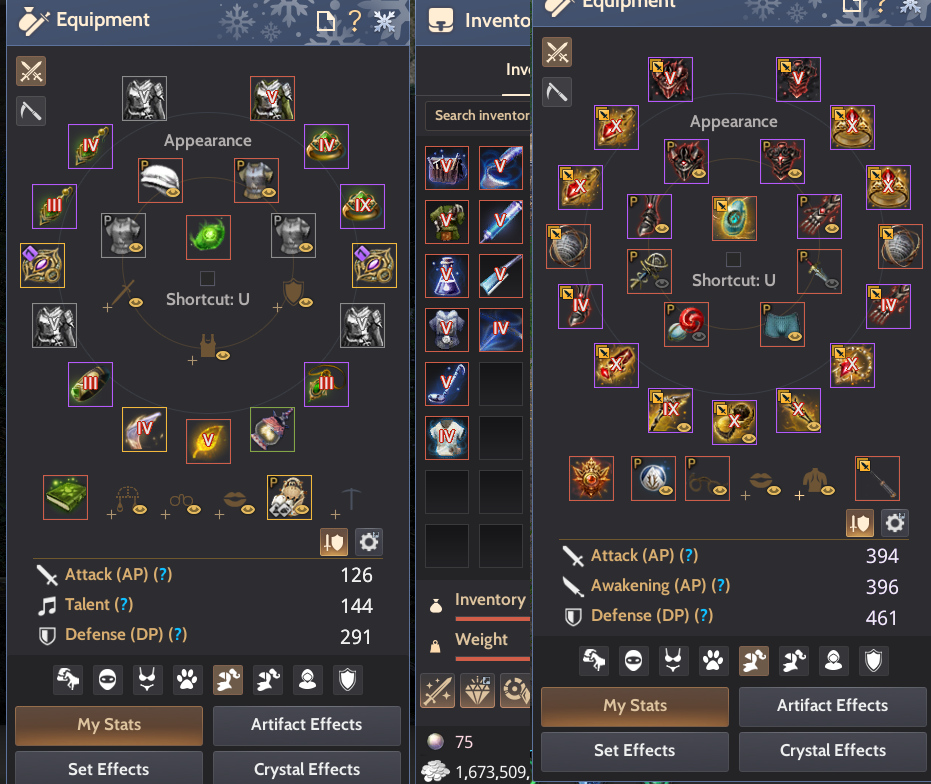Toggle the checkbox above Shortcut: U, left panel
Image resolution: width=931 pixels, height=784 pixels.
[207, 278]
